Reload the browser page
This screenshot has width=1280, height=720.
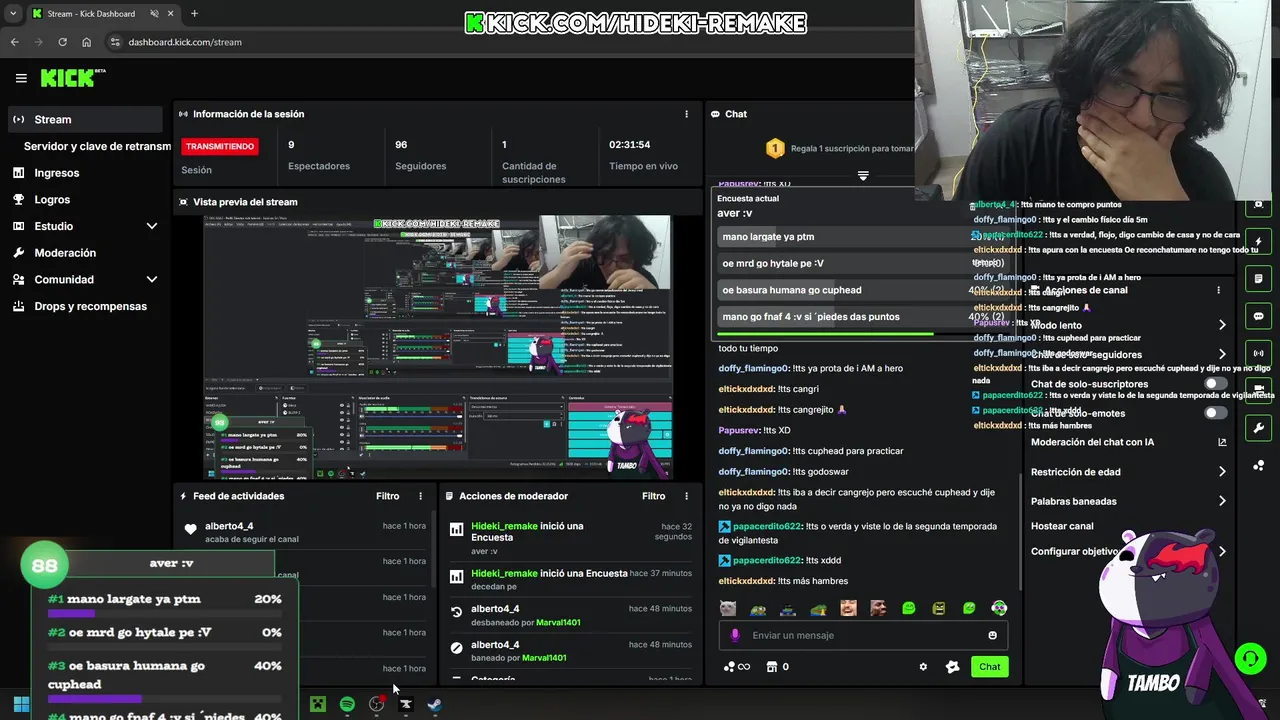(62, 42)
